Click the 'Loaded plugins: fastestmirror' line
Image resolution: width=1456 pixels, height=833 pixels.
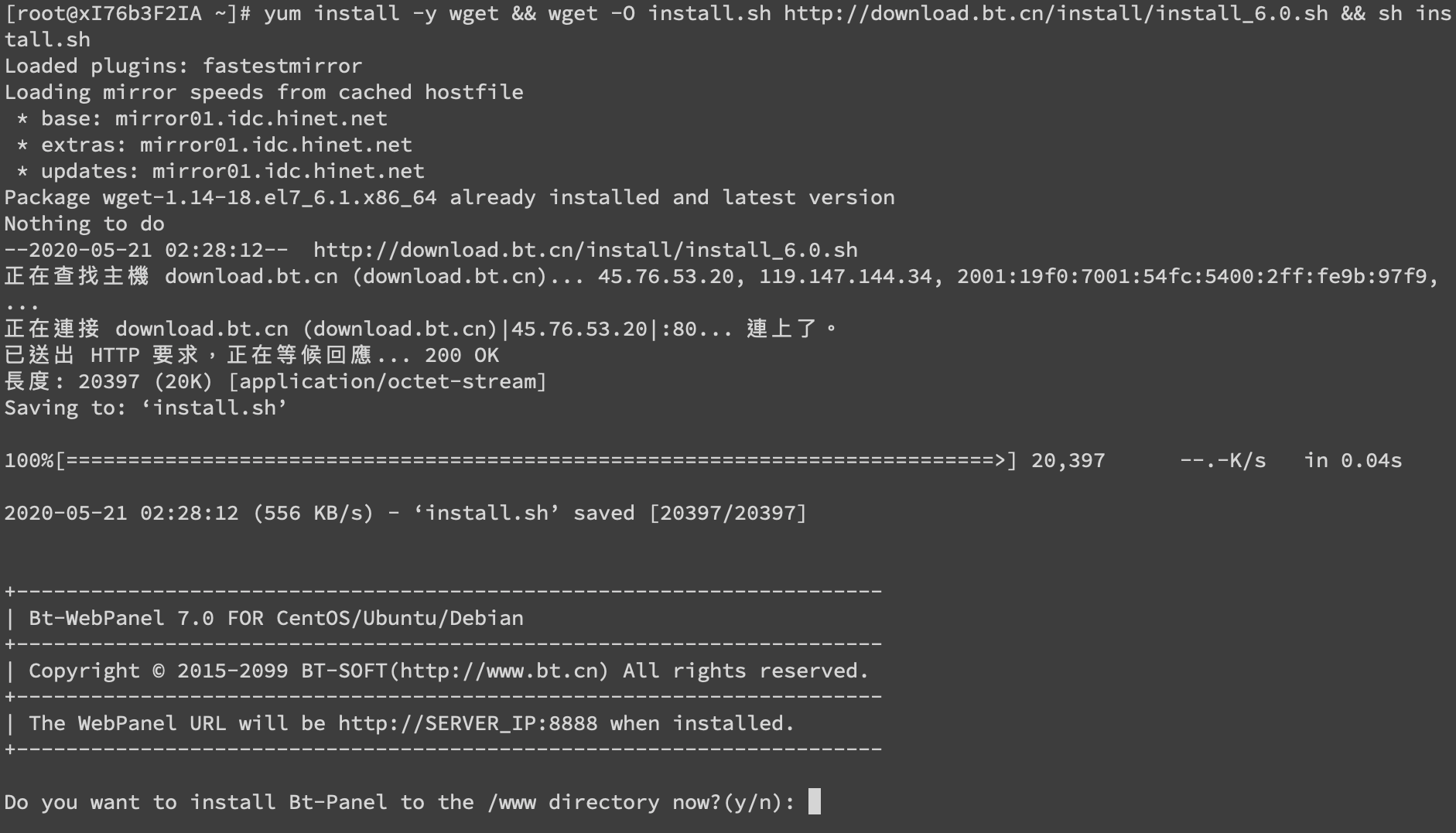point(183,66)
